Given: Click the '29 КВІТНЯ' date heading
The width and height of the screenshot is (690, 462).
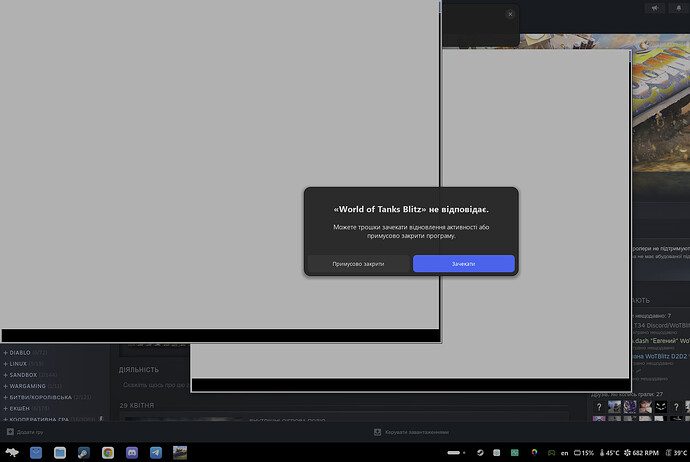Looking at the screenshot, I should tap(137, 405).
